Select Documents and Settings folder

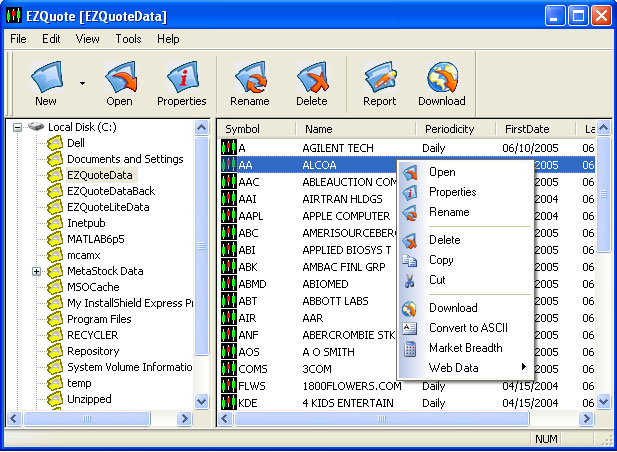(125, 159)
